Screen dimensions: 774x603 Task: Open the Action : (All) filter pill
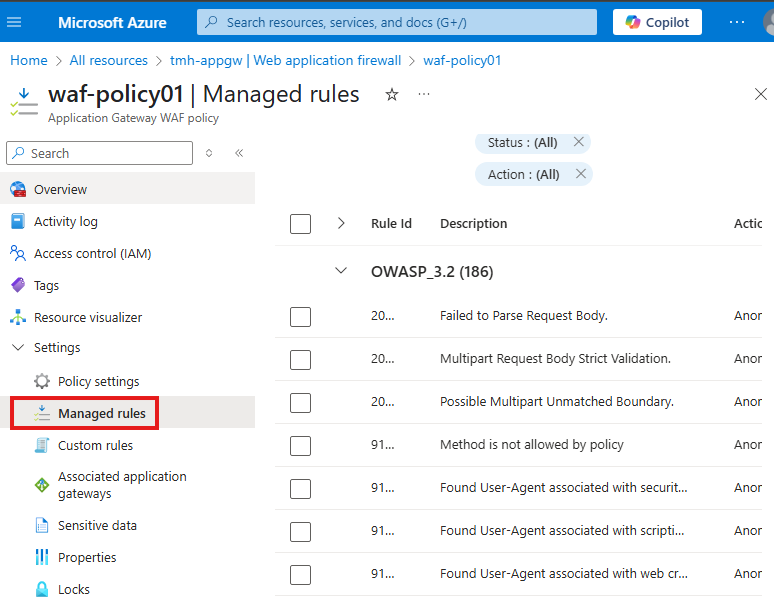(x=523, y=175)
